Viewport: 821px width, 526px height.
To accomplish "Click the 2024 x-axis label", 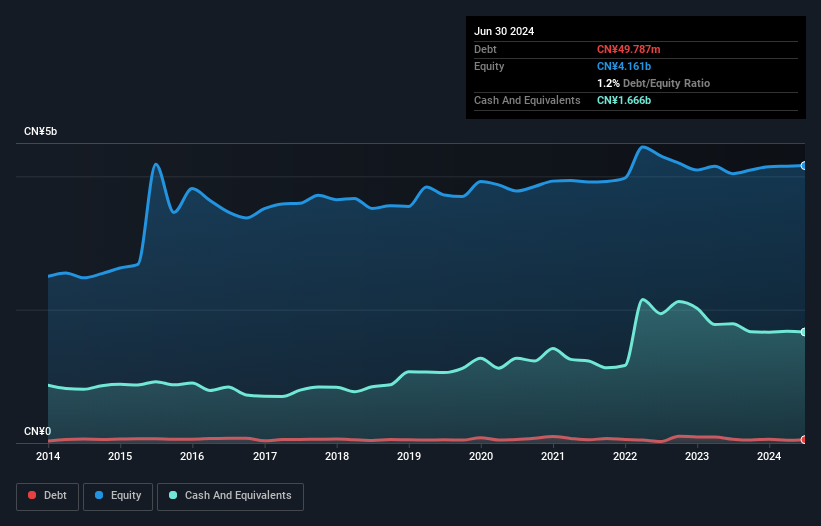I will [x=769, y=456].
